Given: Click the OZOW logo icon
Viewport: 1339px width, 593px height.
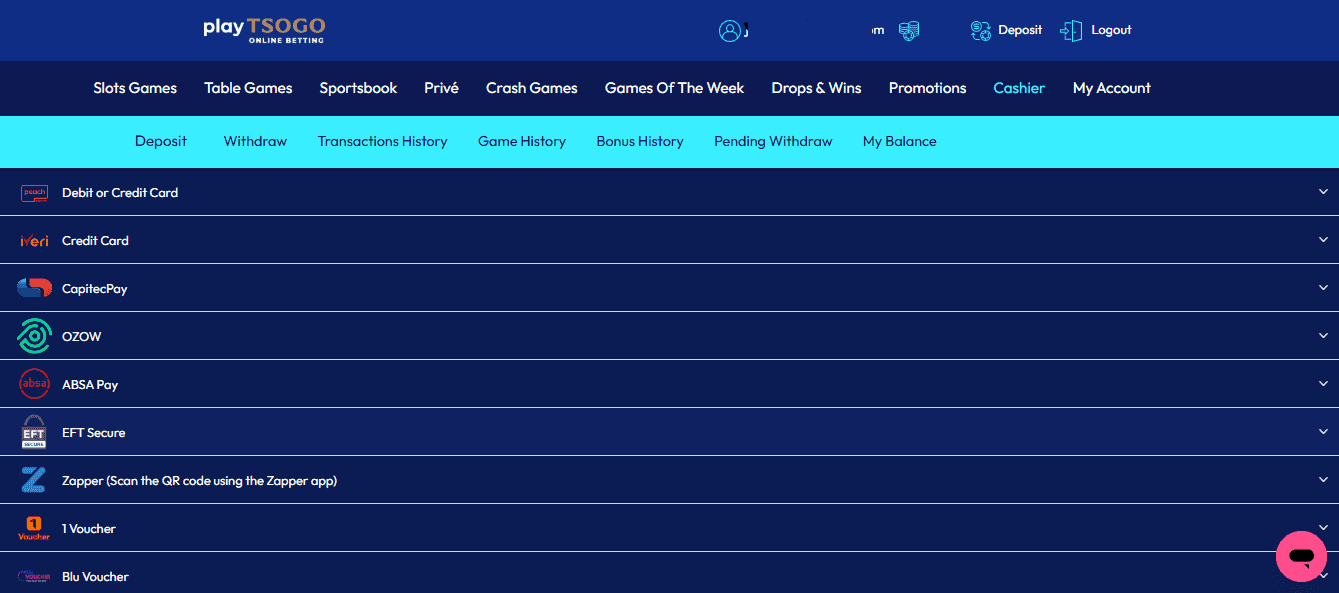Looking at the screenshot, I should pos(34,337).
